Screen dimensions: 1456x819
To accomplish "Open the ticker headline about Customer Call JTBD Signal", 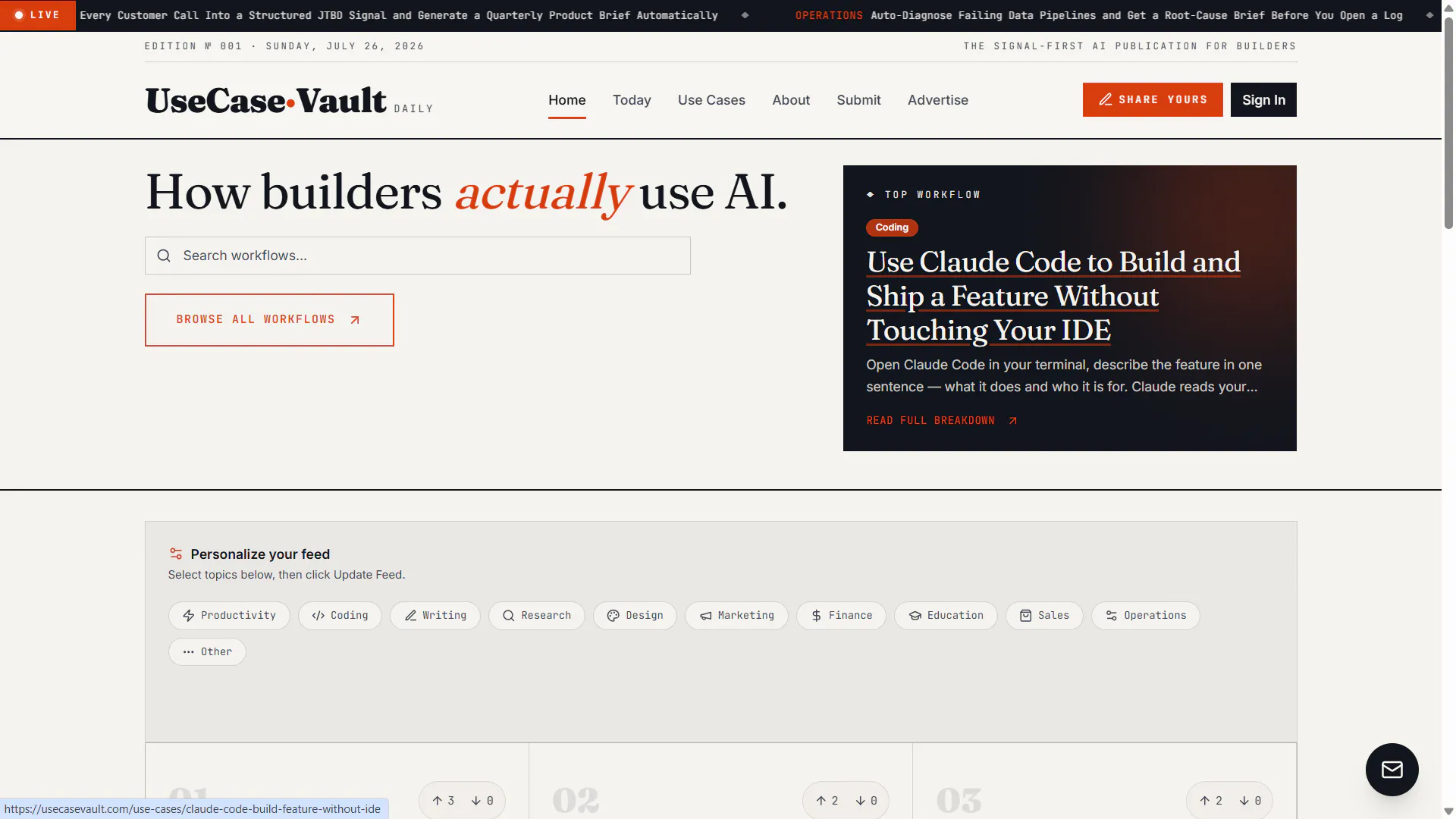I will pyautogui.click(x=399, y=15).
